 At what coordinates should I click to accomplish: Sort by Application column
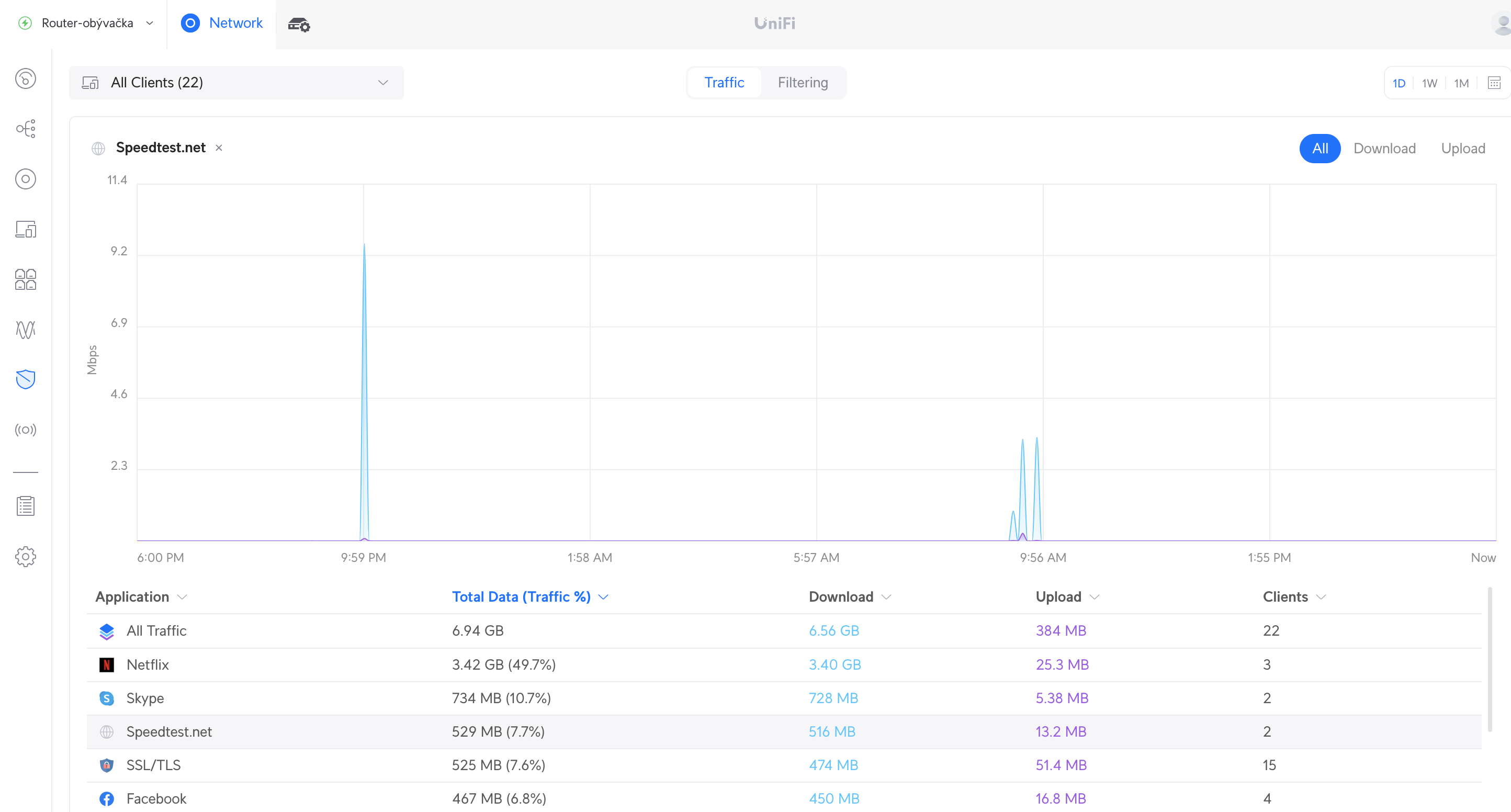tap(141, 596)
